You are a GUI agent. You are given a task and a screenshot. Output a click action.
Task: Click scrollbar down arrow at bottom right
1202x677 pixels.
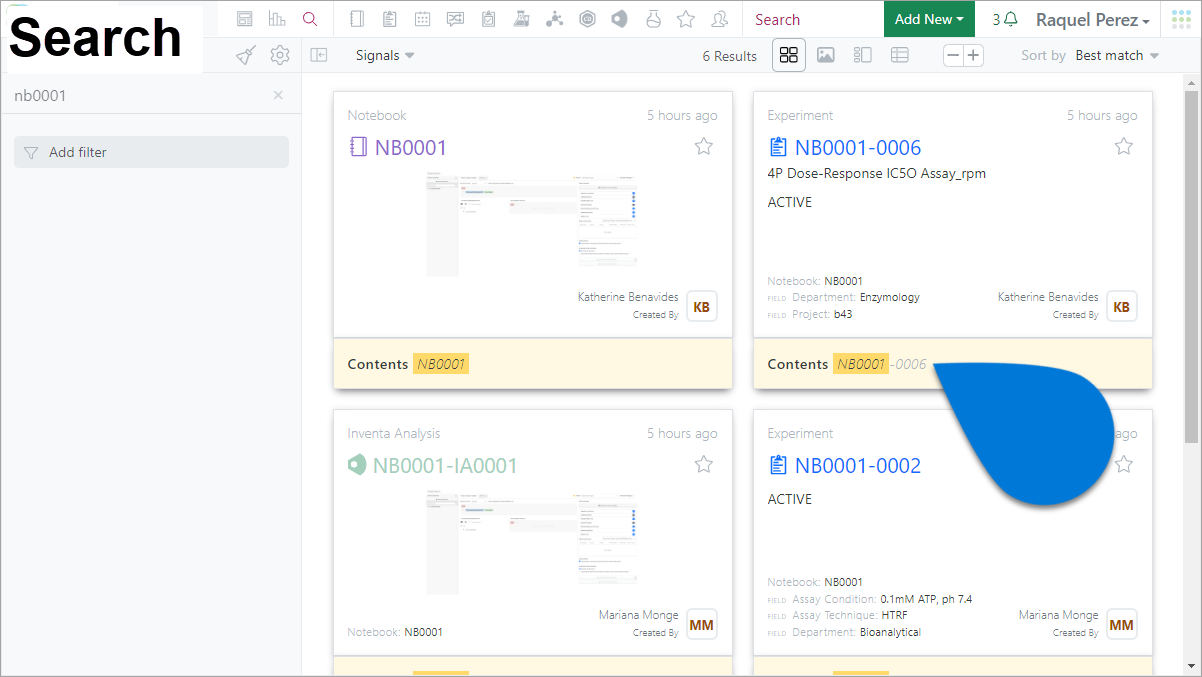(1191, 665)
